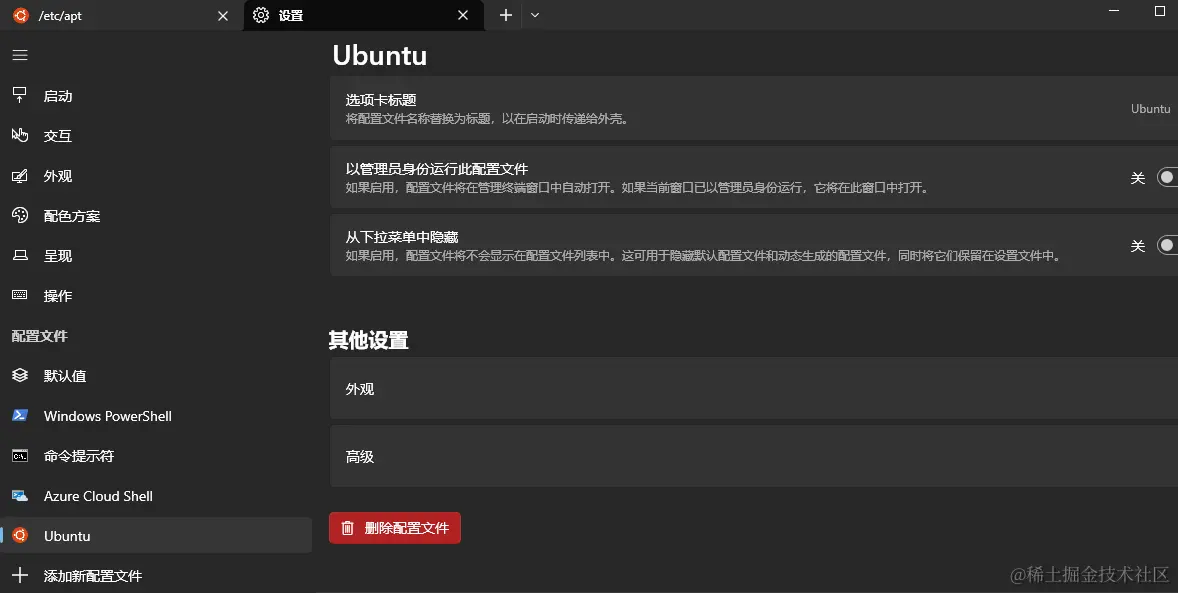Open 操作 settings page
This screenshot has height=593, width=1178.
pyautogui.click(x=156, y=295)
